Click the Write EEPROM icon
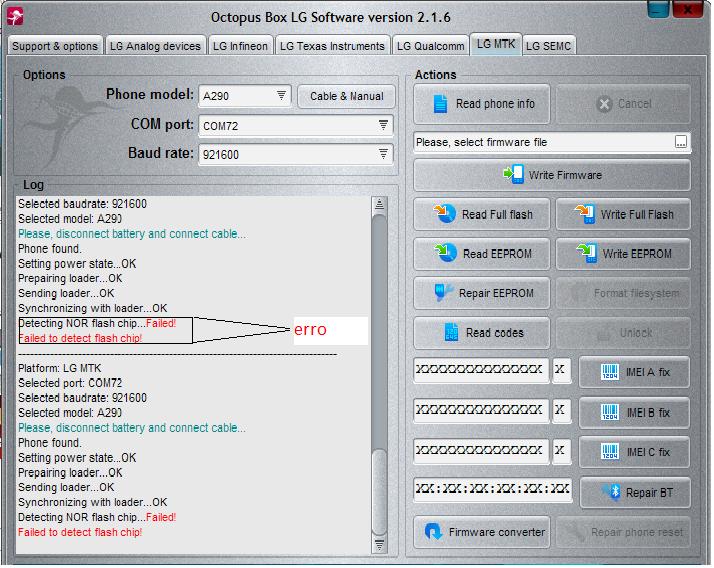This screenshot has width=714, height=568. (x=586, y=253)
